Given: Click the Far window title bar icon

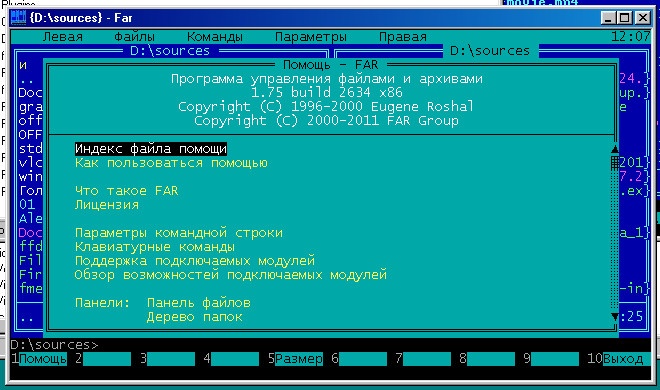Looking at the screenshot, I should (18, 18).
